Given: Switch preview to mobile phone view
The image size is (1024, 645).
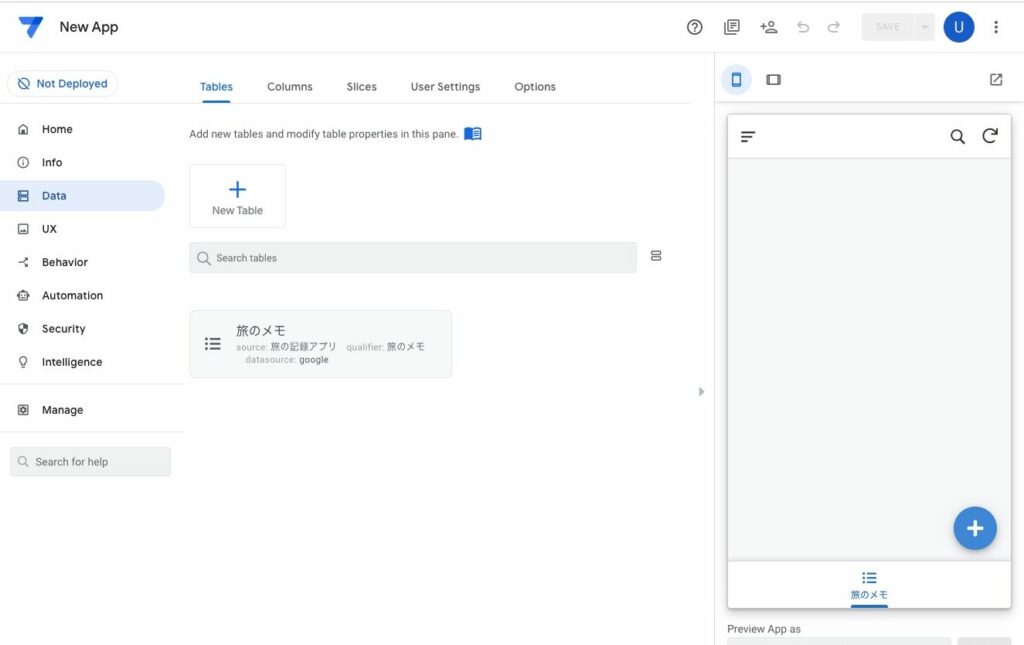Looking at the screenshot, I should [737, 78].
